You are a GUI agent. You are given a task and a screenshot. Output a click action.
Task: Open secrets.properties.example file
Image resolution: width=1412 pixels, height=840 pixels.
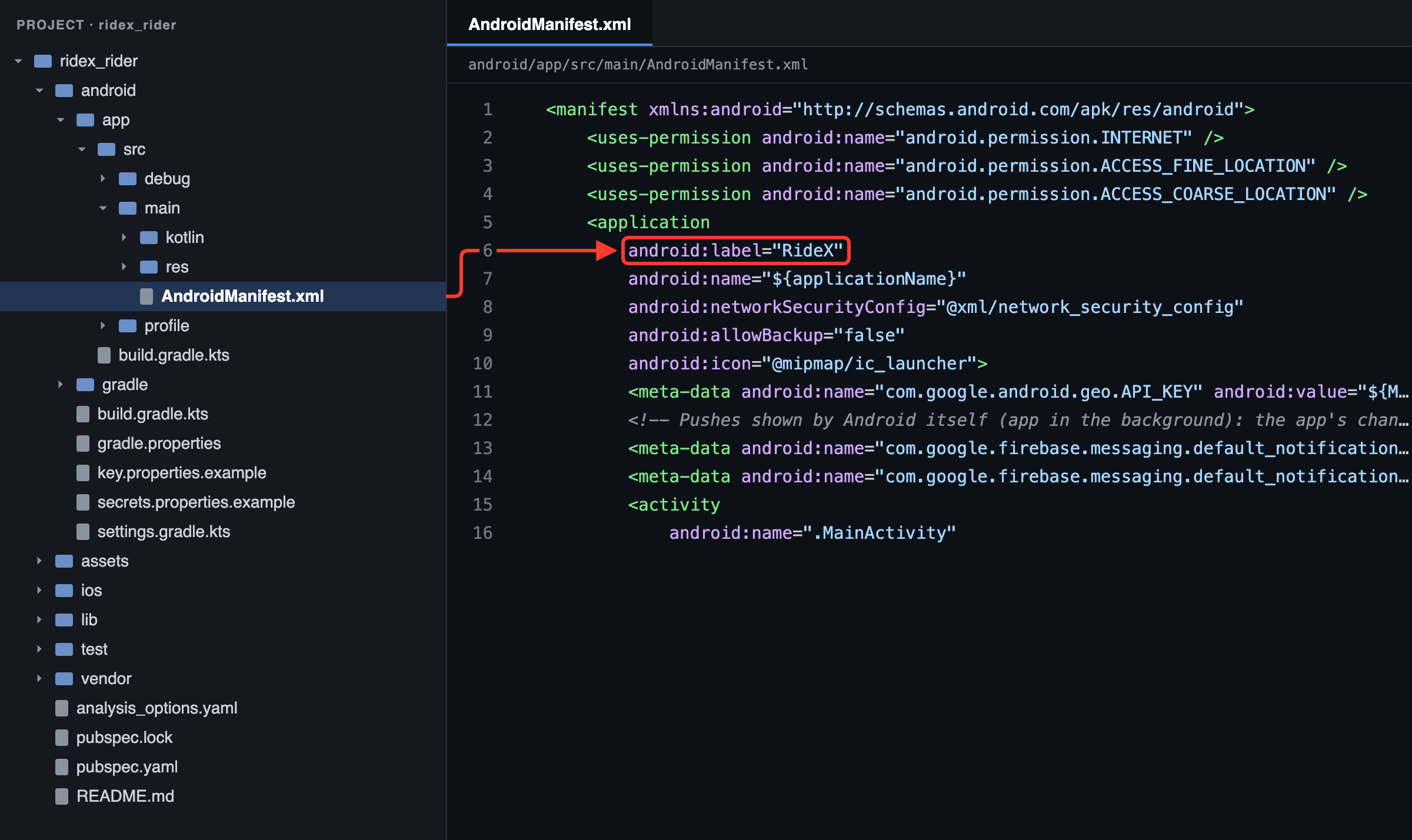pyautogui.click(x=196, y=502)
